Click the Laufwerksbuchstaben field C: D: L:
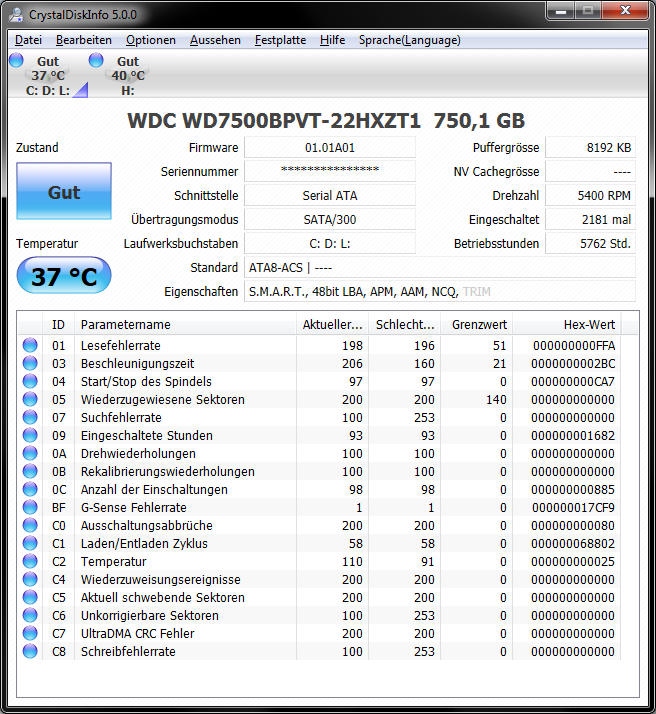This screenshot has height=714, width=656. click(330, 244)
